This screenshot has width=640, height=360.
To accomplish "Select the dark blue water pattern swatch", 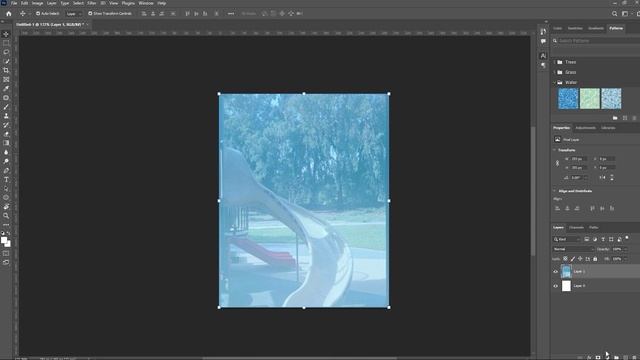I will 568,98.
